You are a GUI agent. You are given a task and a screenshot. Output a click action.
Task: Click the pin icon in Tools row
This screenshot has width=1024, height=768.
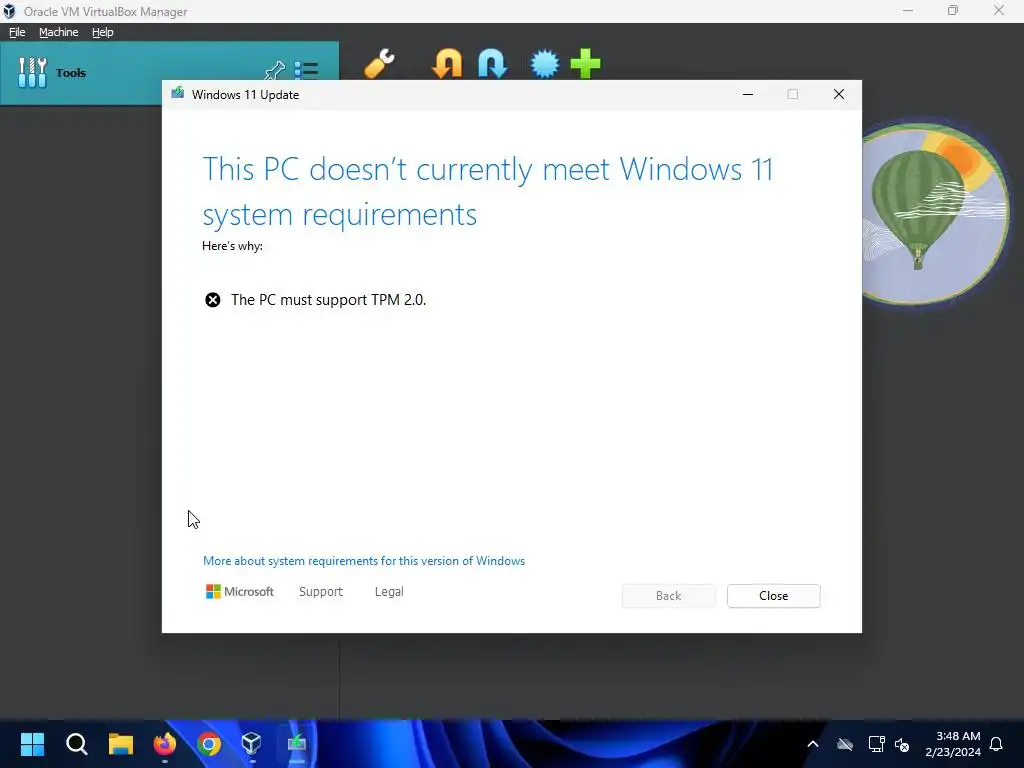[275, 70]
